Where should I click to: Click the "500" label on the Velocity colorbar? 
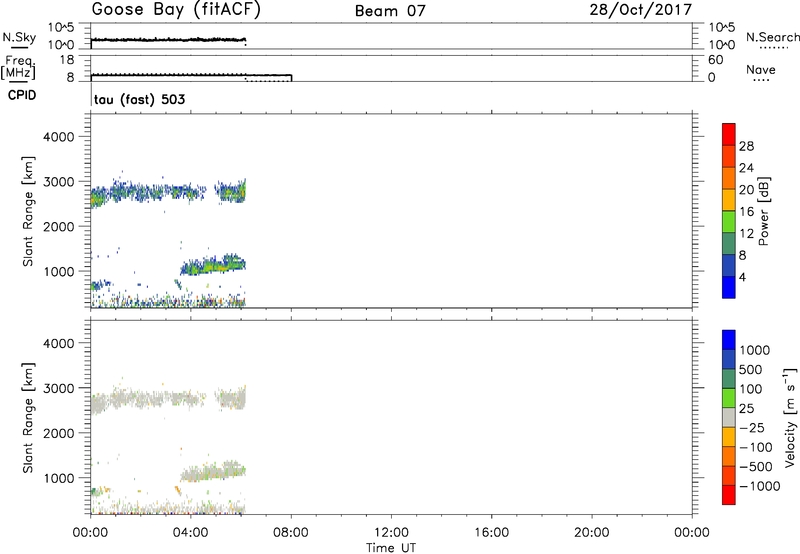pos(751,369)
